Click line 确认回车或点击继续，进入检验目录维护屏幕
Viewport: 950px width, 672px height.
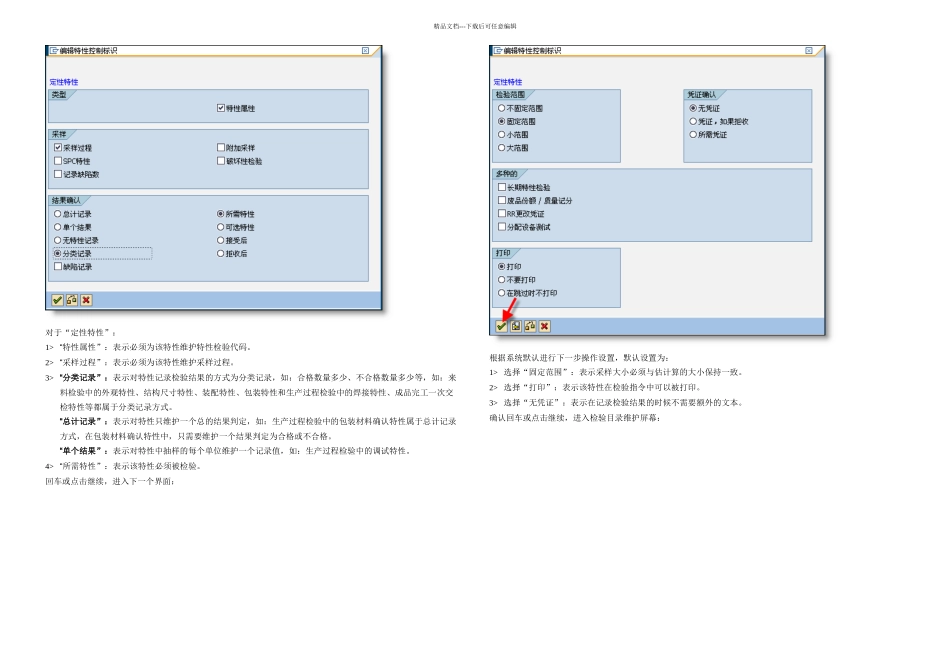(575, 418)
